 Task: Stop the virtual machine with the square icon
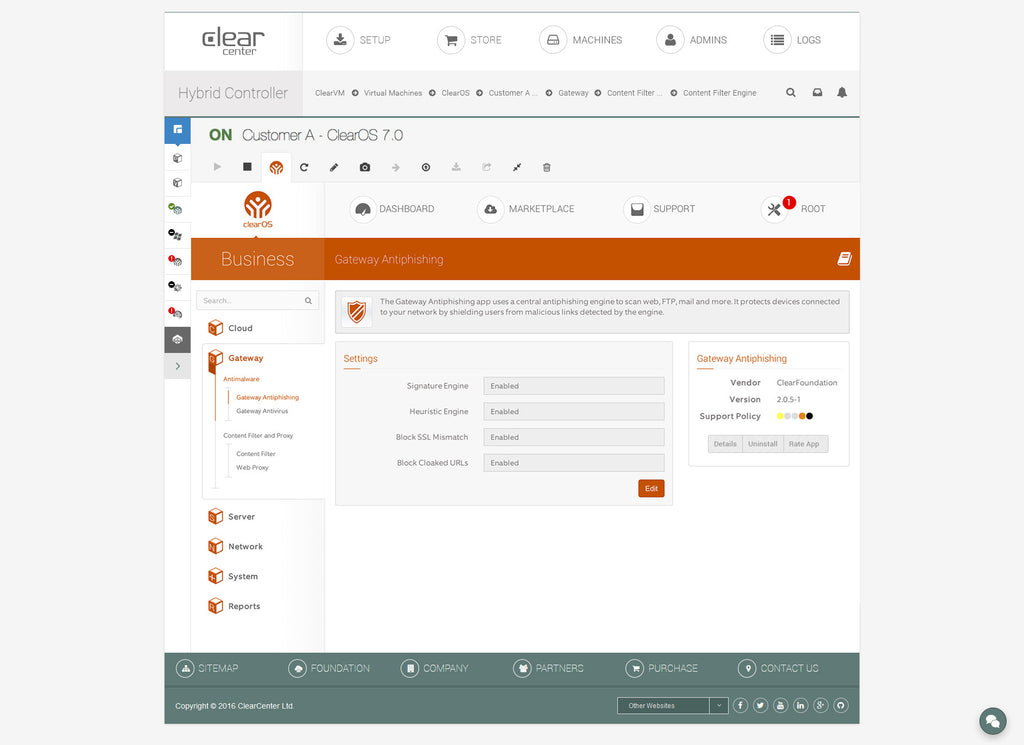(x=248, y=167)
